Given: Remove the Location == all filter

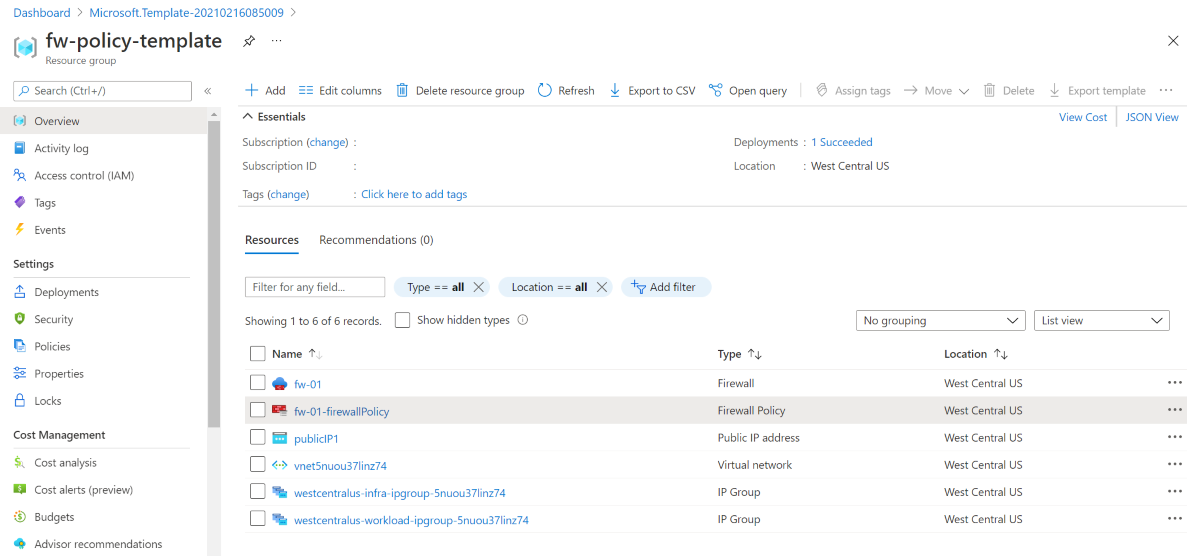Looking at the screenshot, I should click(602, 287).
